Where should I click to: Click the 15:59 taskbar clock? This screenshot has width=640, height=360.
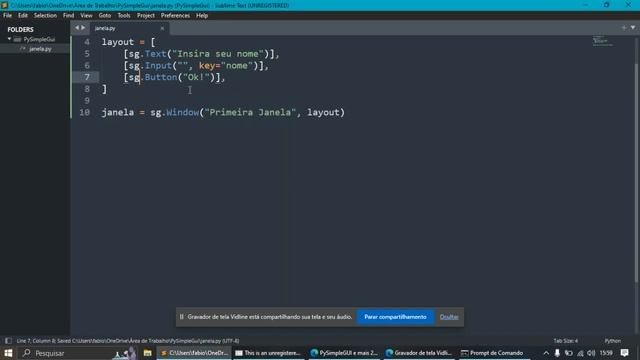click(x=606, y=353)
